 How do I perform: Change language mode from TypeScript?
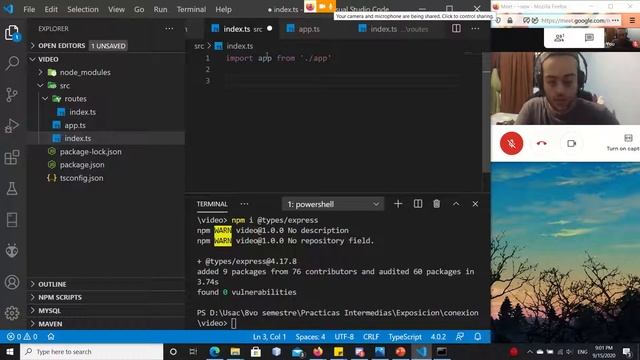pos(404,337)
